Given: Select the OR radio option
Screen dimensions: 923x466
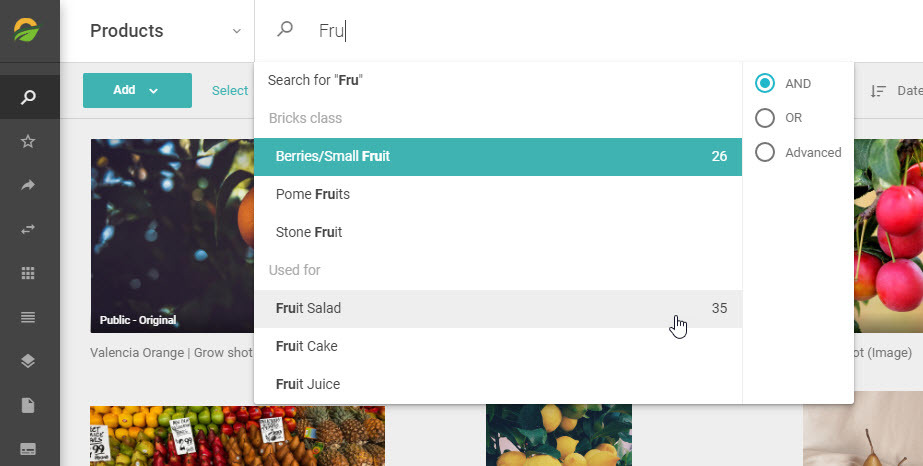Looking at the screenshot, I should [765, 118].
